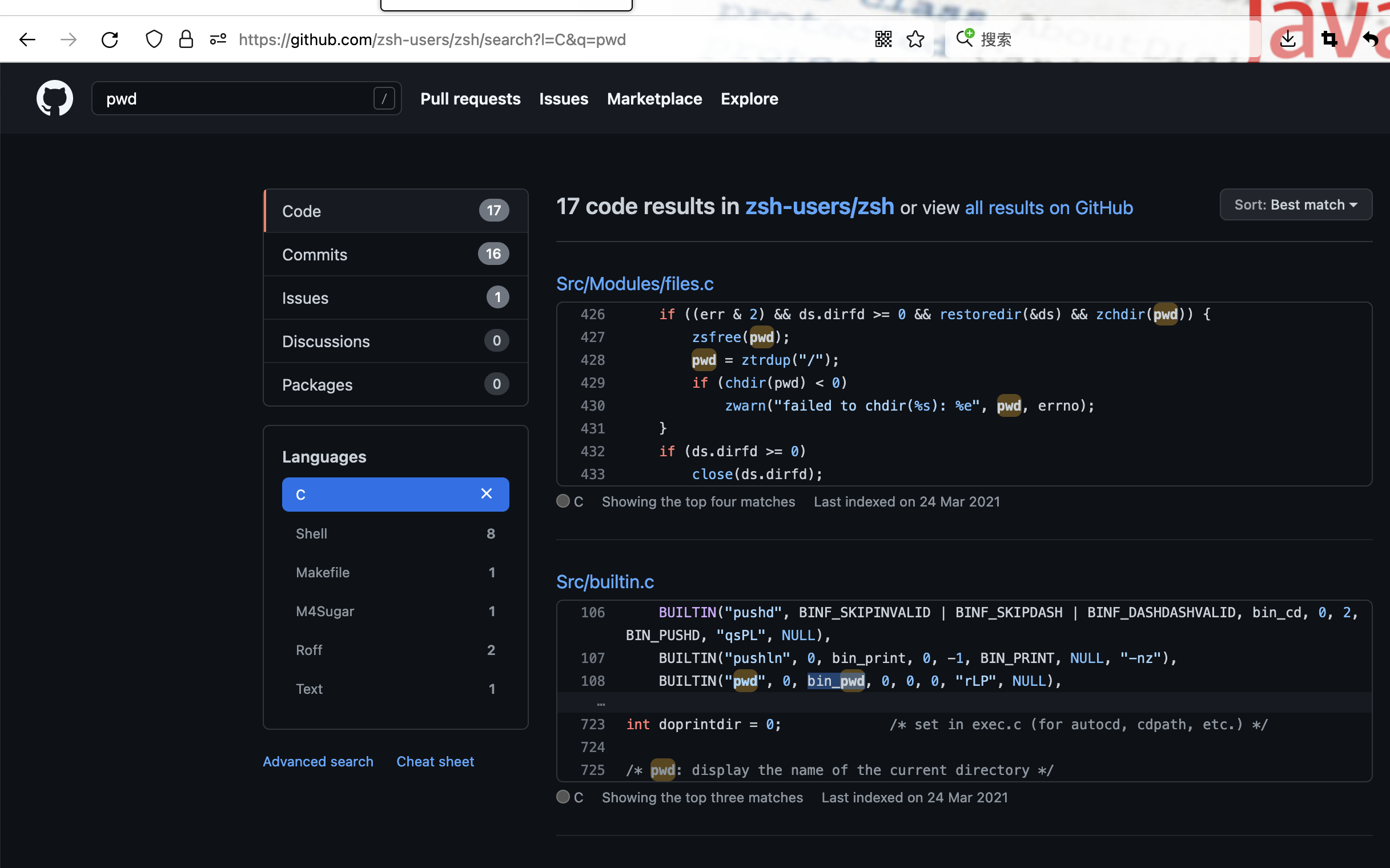Show Commits results
1390x868 pixels.
(x=396, y=254)
